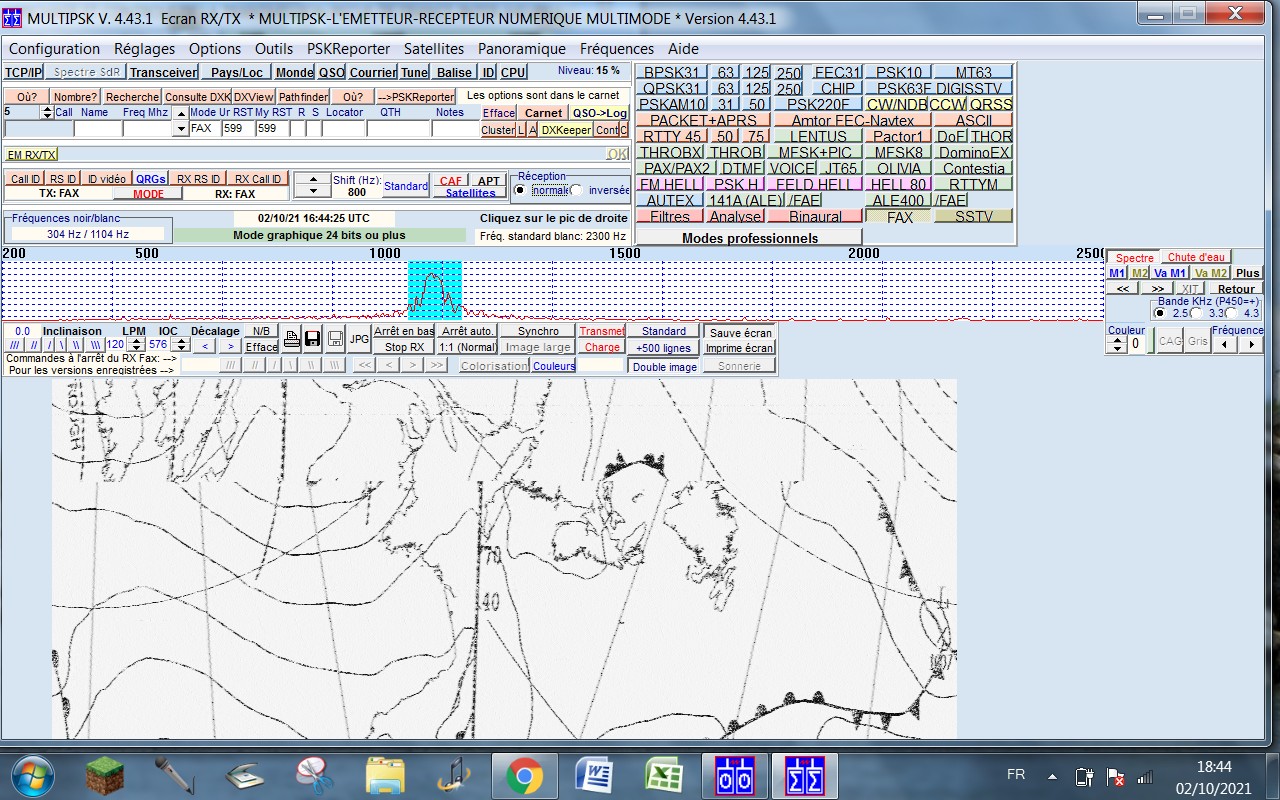
Task: Click the JPG export button
Action: click(359, 340)
